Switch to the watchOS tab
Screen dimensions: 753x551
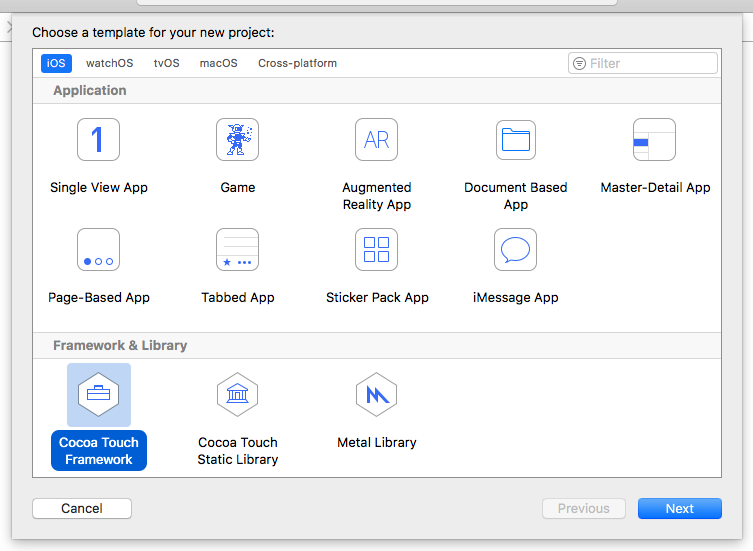click(109, 63)
